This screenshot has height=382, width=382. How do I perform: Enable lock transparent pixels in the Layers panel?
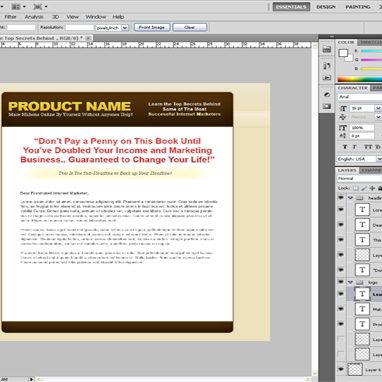point(356,188)
